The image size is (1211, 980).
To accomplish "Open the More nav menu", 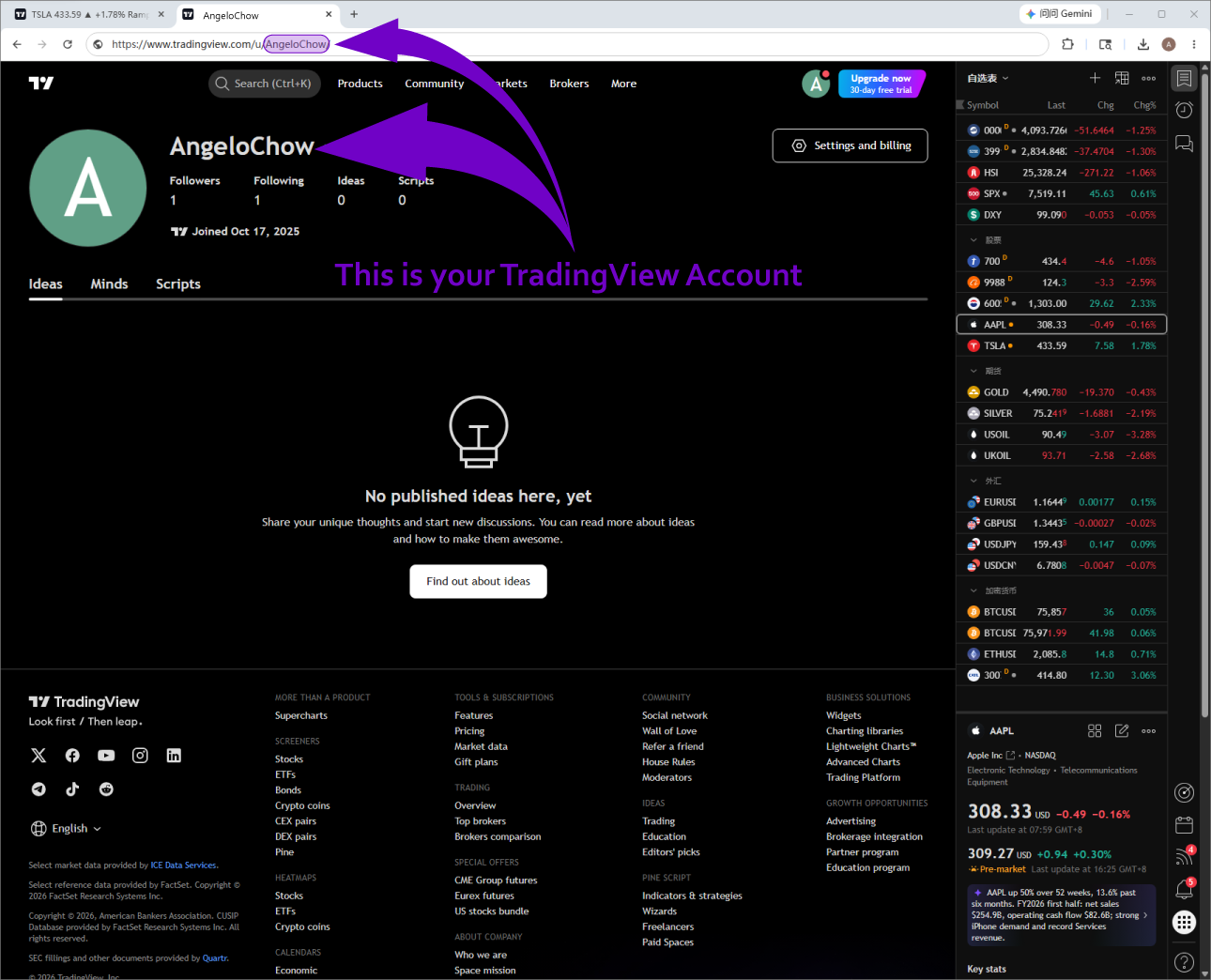I will 623,84.
